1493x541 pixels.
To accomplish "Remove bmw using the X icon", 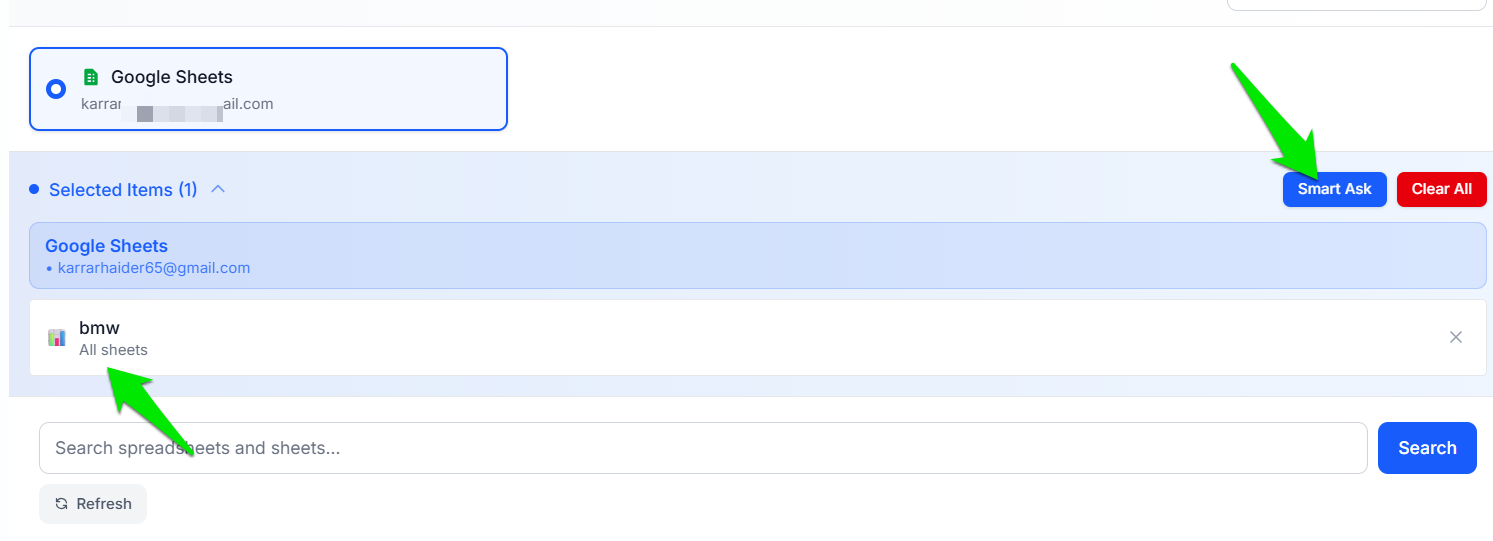I will tap(1456, 337).
